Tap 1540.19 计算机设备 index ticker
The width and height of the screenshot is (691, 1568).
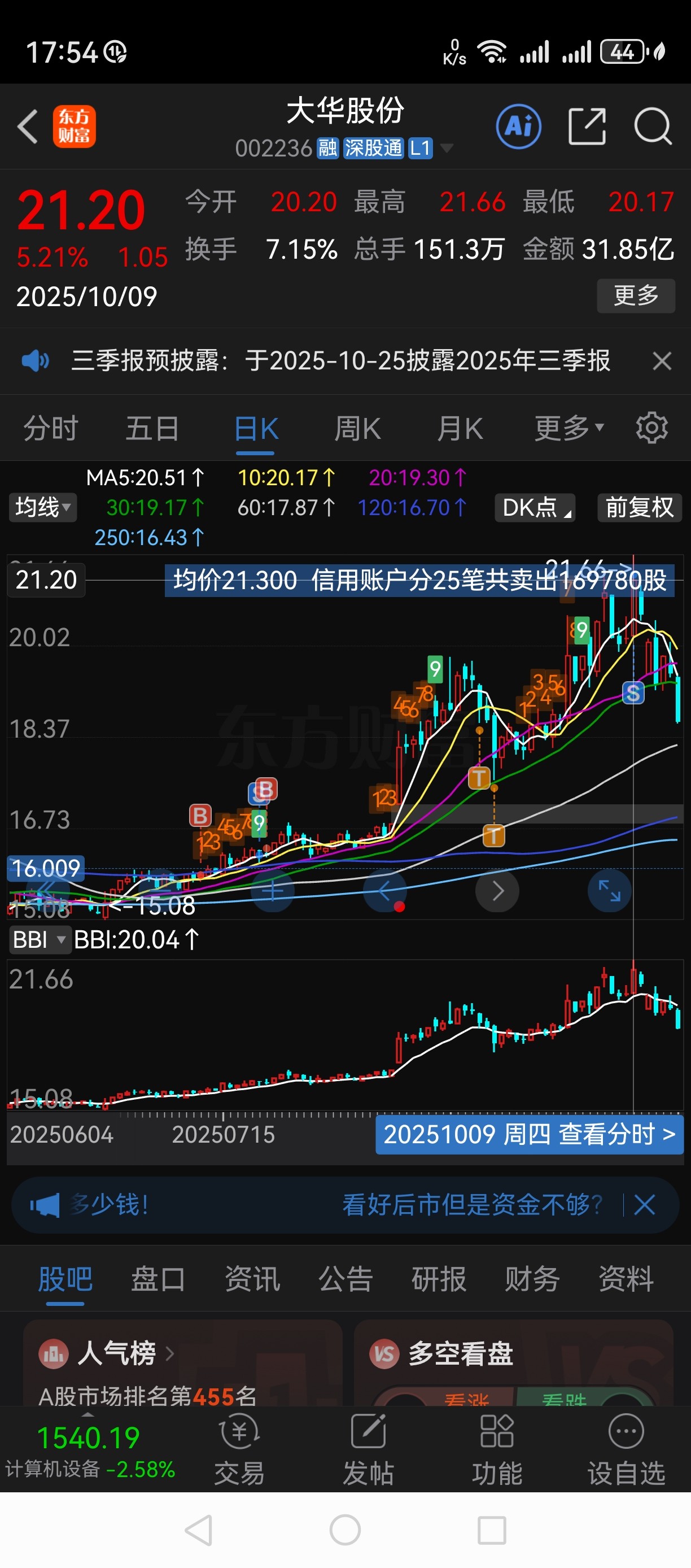coord(89,1451)
